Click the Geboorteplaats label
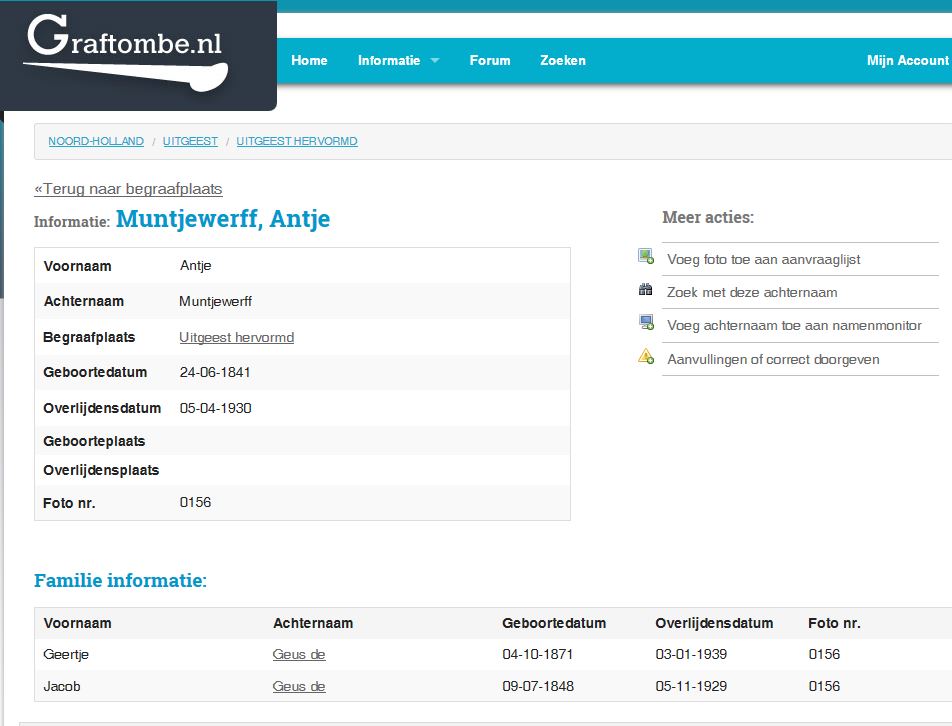952x726 pixels. coord(94,441)
